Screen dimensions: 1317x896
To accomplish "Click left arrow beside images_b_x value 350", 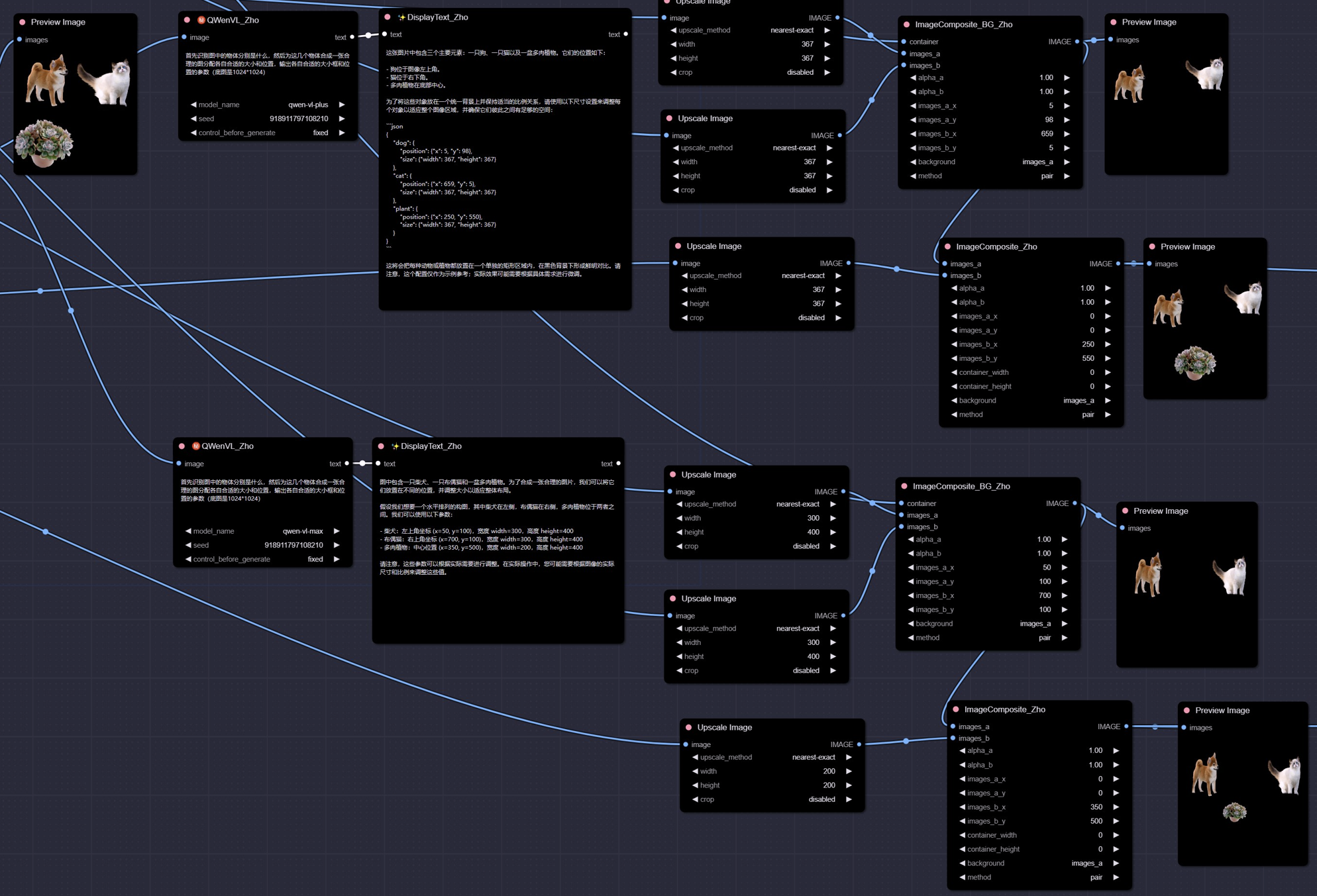I will [x=963, y=807].
